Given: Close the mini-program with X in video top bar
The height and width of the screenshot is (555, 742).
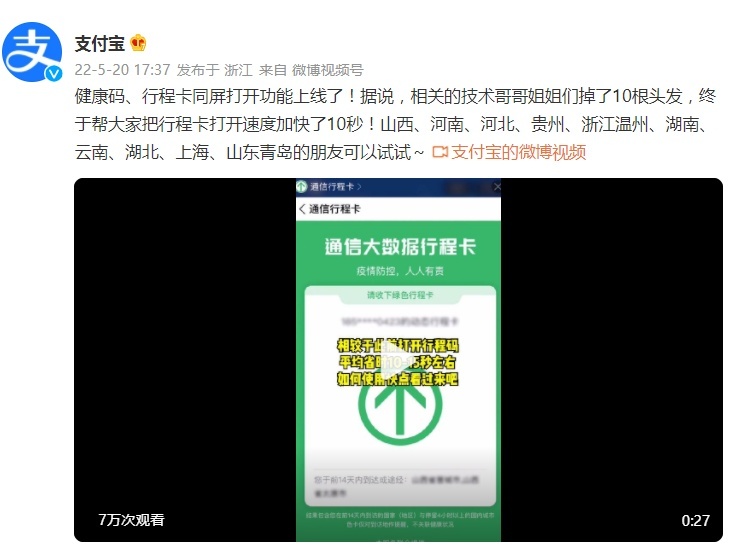Looking at the screenshot, I should click(x=497, y=187).
